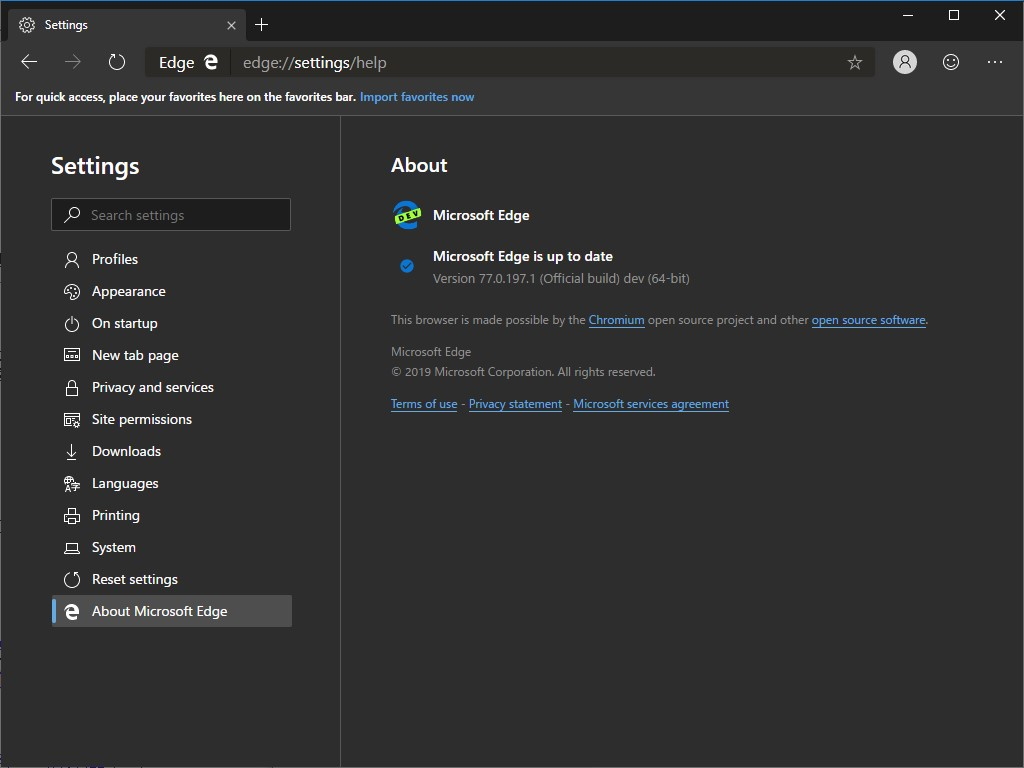Add this page to favorites via the star
The height and width of the screenshot is (768, 1024).
(854, 62)
